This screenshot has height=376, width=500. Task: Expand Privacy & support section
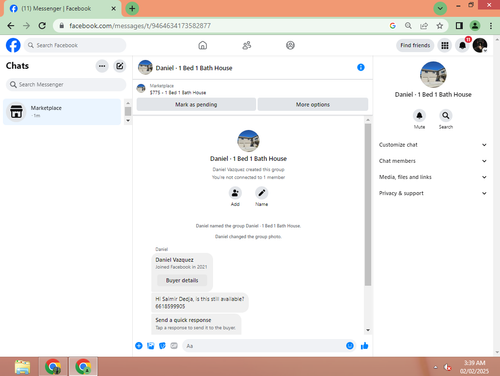433,193
